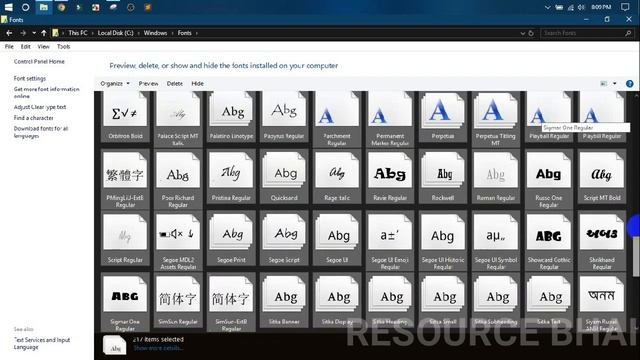This screenshot has height=360, width=640.
Task: Select the Palatino Linotype font
Action: pyautogui.click(x=231, y=116)
